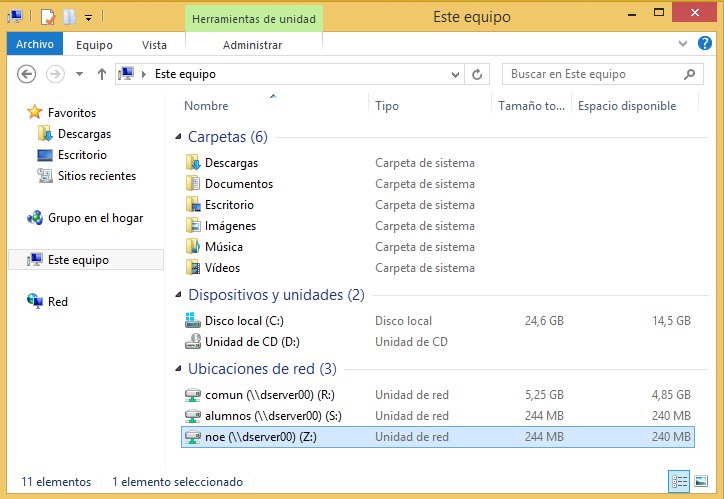This screenshot has width=724, height=499.
Task: Select Red in the navigation pane
Action: pos(58,302)
